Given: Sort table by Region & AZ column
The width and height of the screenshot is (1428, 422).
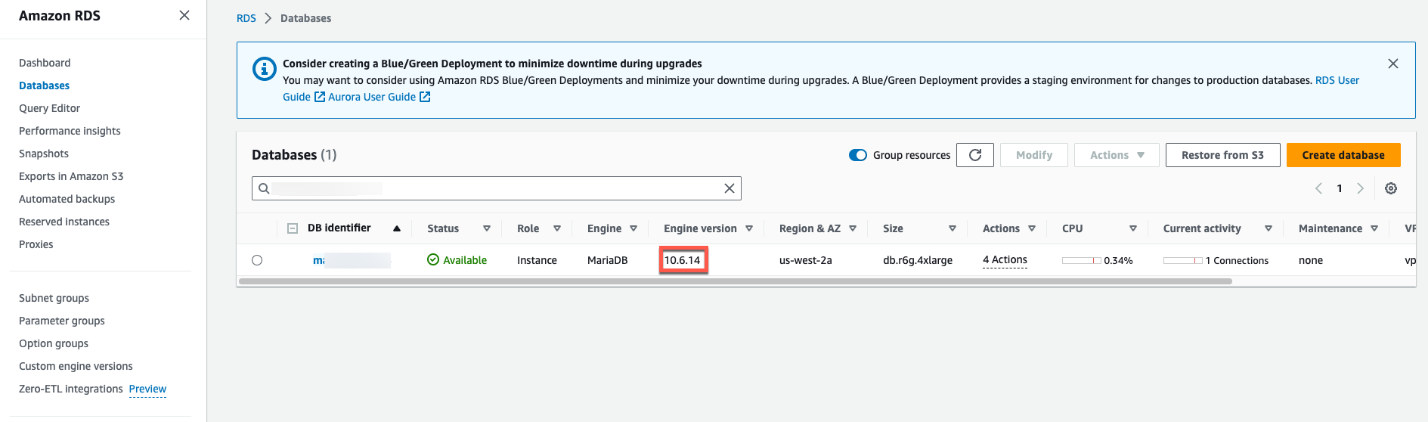Looking at the screenshot, I should (852, 228).
